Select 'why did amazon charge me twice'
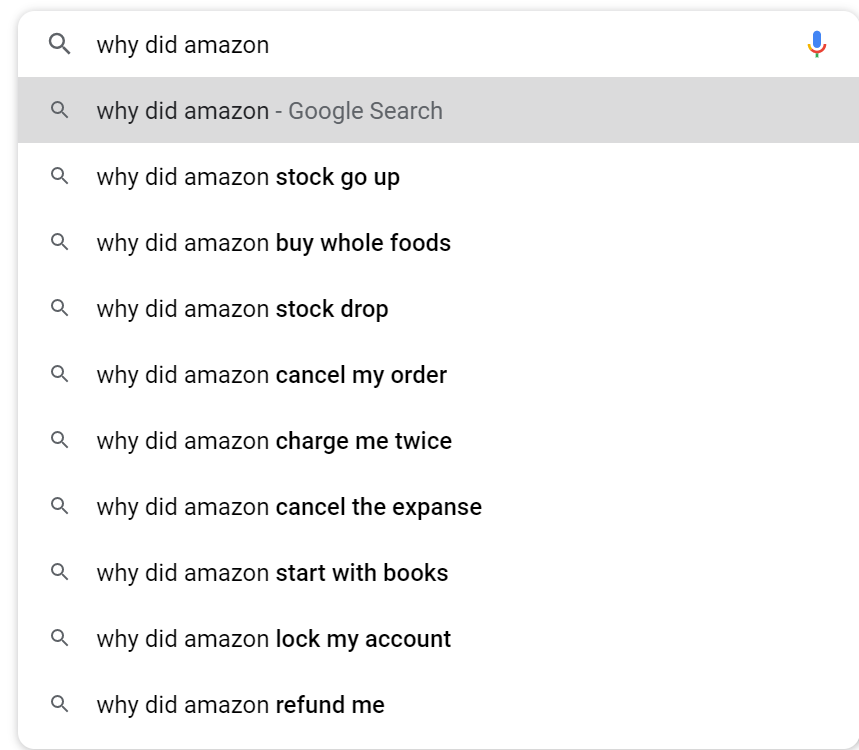The image size is (859, 750). (438, 440)
